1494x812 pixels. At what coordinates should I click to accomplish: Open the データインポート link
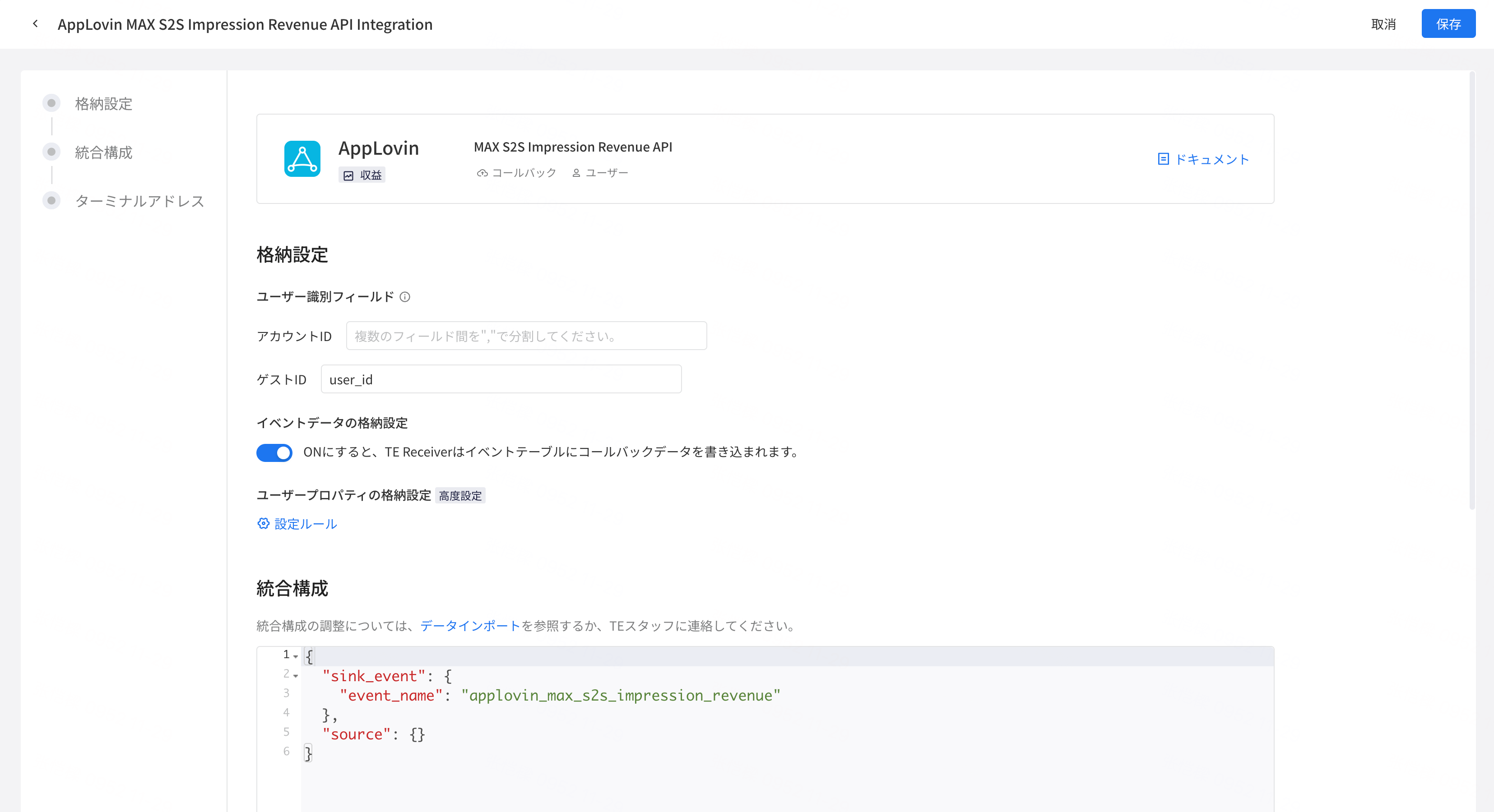[470, 625]
